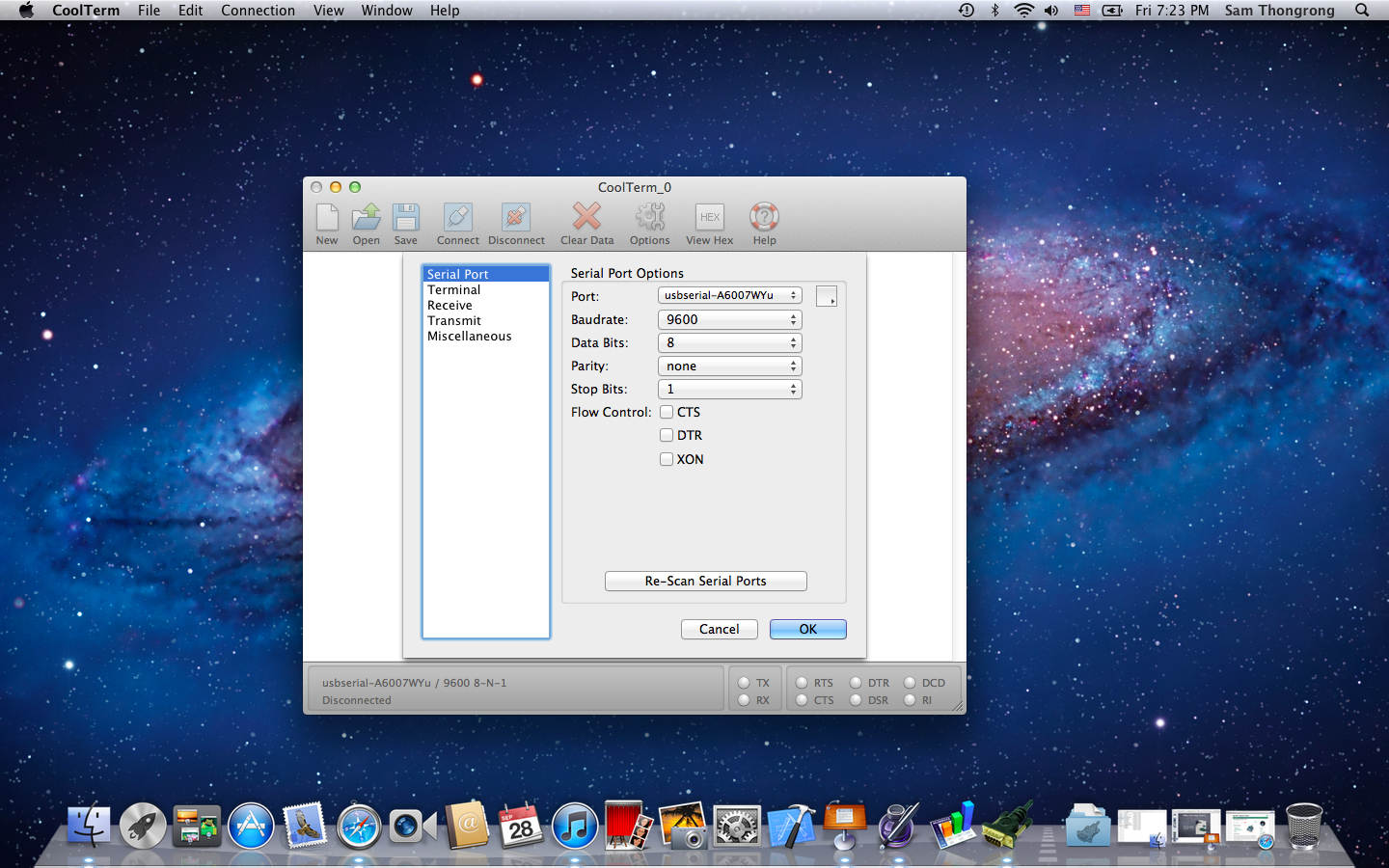This screenshot has height=868, width=1389.
Task: Click the View Hex toolbar icon
Action: [710, 217]
